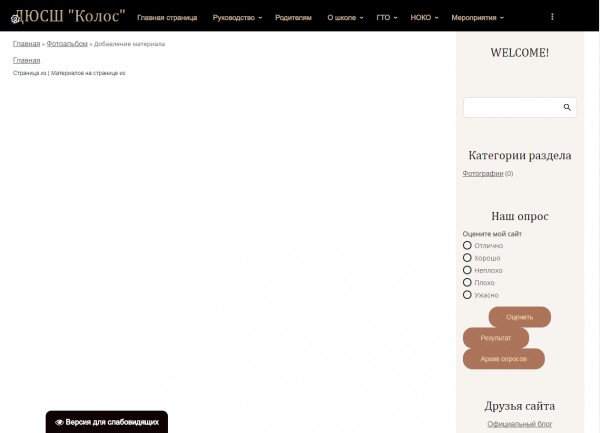This screenshot has height=433, width=600.
Task: Choose the Неплохо poll answer
Action: pos(467,270)
